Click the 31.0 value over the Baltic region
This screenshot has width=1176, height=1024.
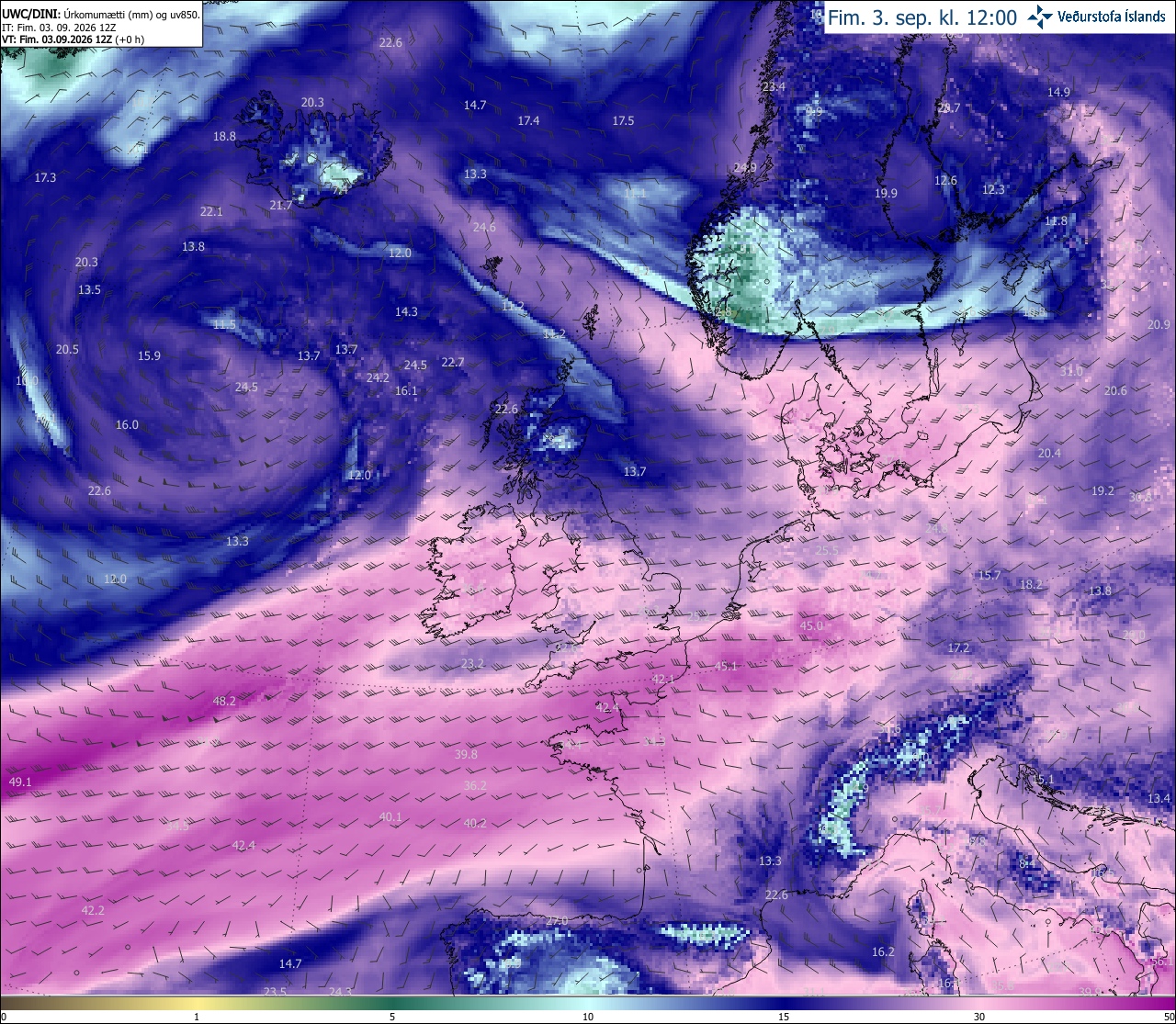pyautogui.click(x=1071, y=371)
